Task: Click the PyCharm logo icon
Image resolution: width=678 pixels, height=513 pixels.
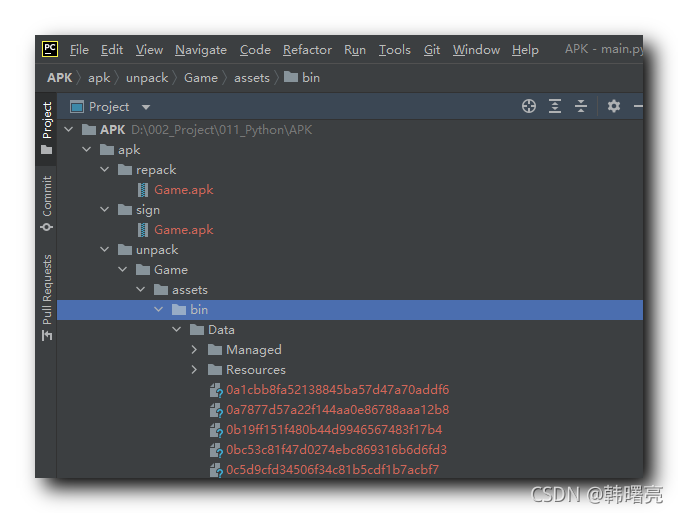Action: click(x=50, y=49)
